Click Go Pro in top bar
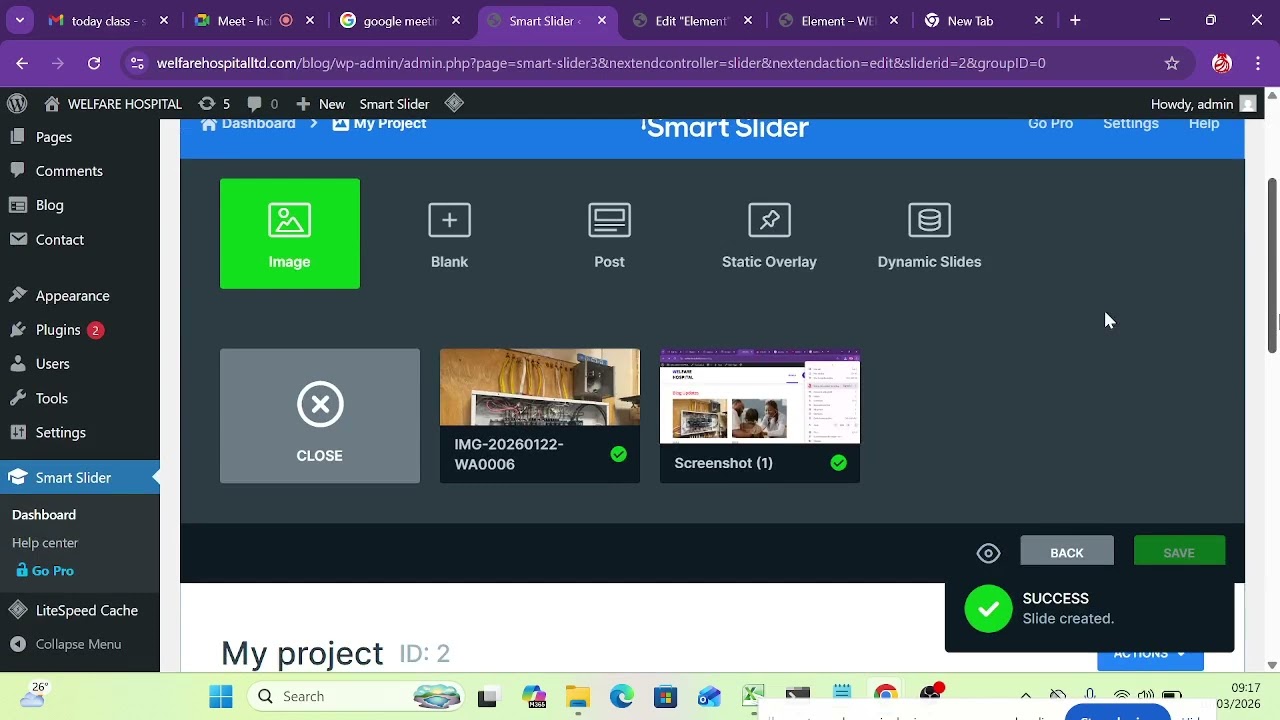Viewport: 1280px width, 720px height. click(x=1050, y=124)
